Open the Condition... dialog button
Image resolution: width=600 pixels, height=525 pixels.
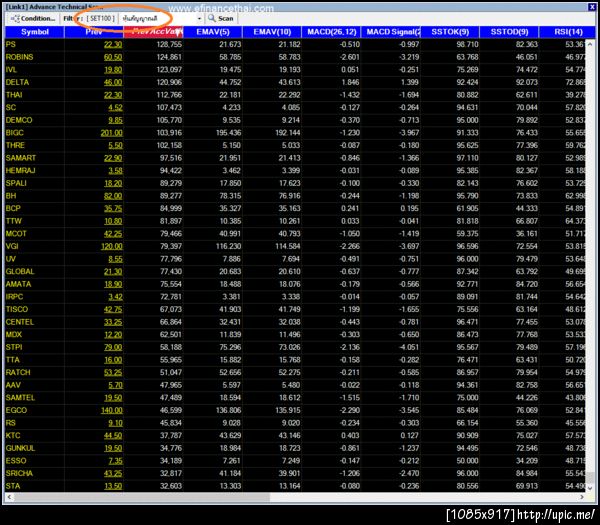(x=33, y=18)
